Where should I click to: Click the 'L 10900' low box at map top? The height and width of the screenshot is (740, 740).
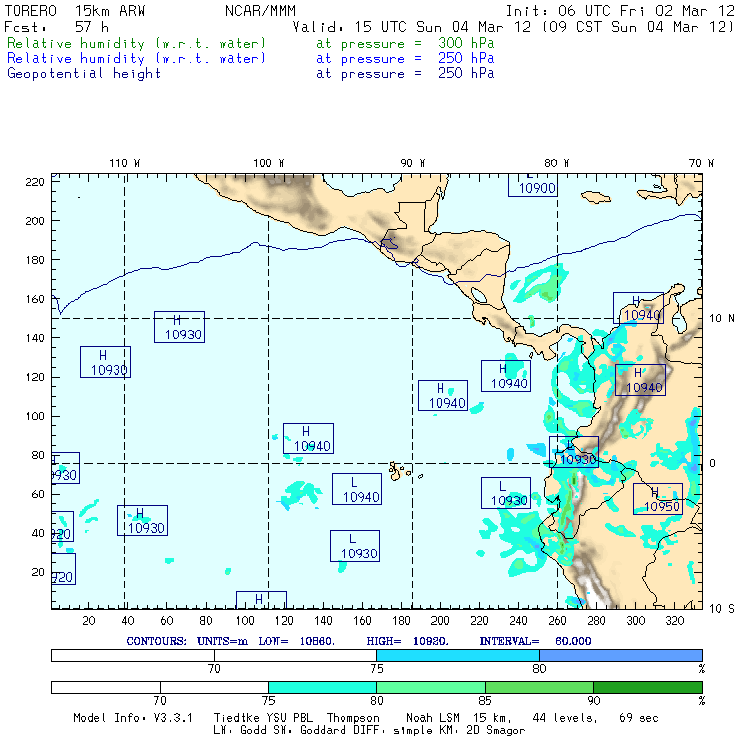tap(533, 185)
